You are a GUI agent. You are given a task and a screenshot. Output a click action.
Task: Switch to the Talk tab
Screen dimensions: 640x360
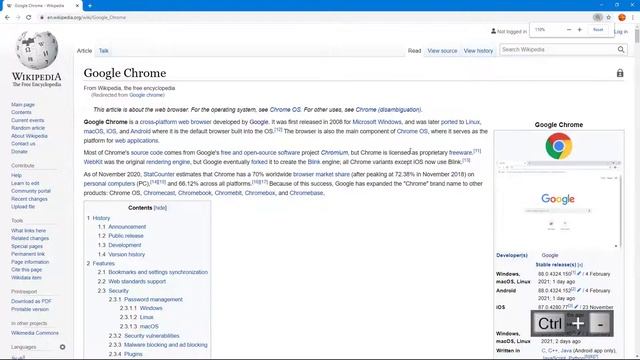[104, 51]
